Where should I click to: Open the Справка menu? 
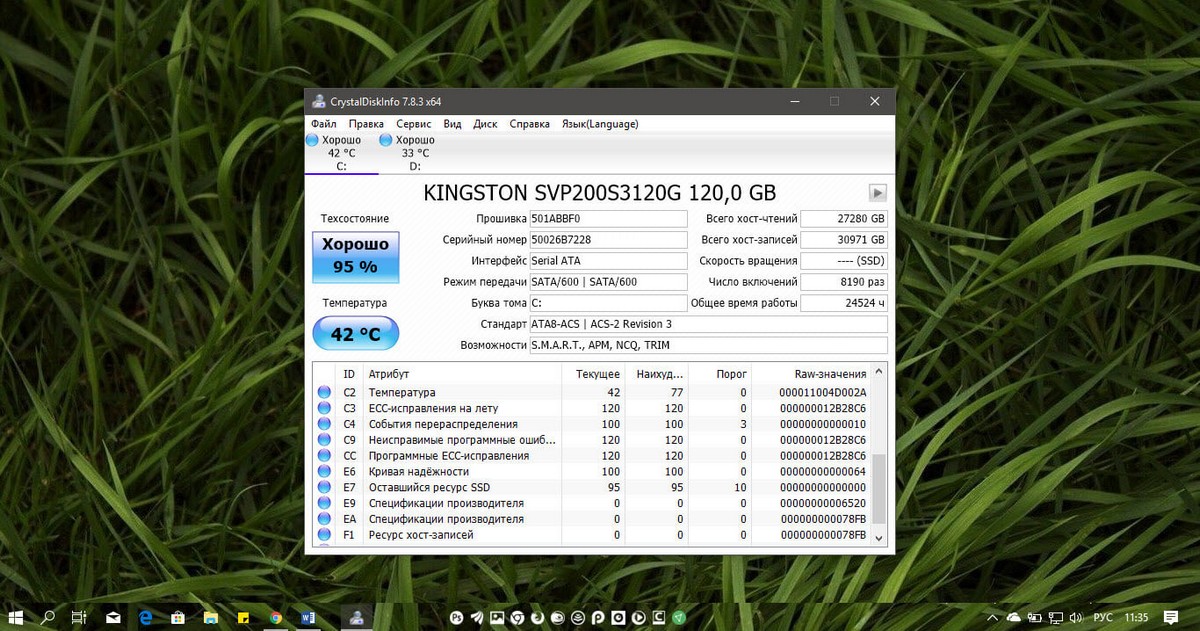click(529, 124)
